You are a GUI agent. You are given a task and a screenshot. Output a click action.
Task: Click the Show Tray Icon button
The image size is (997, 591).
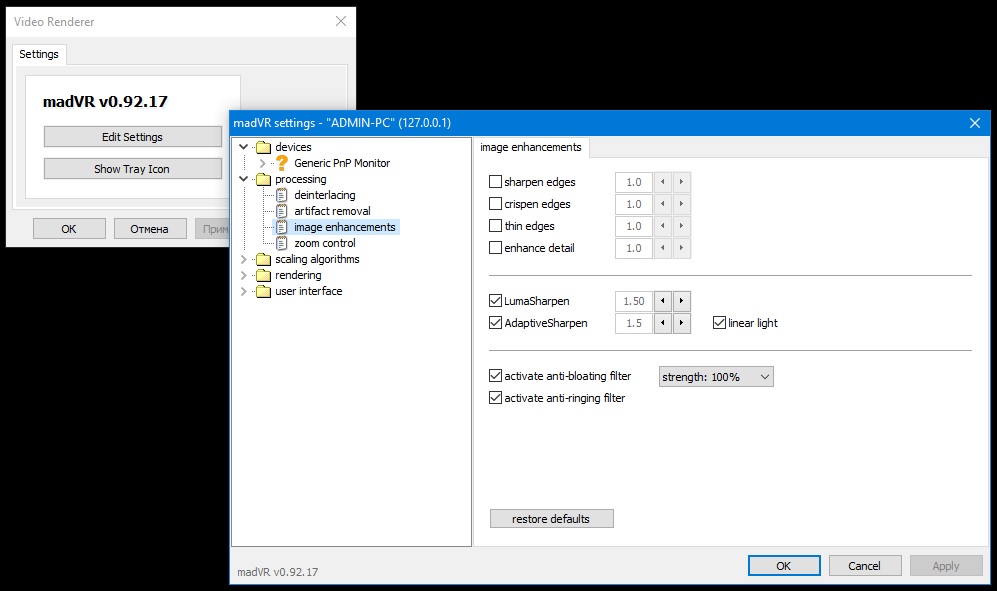[132, 169]
